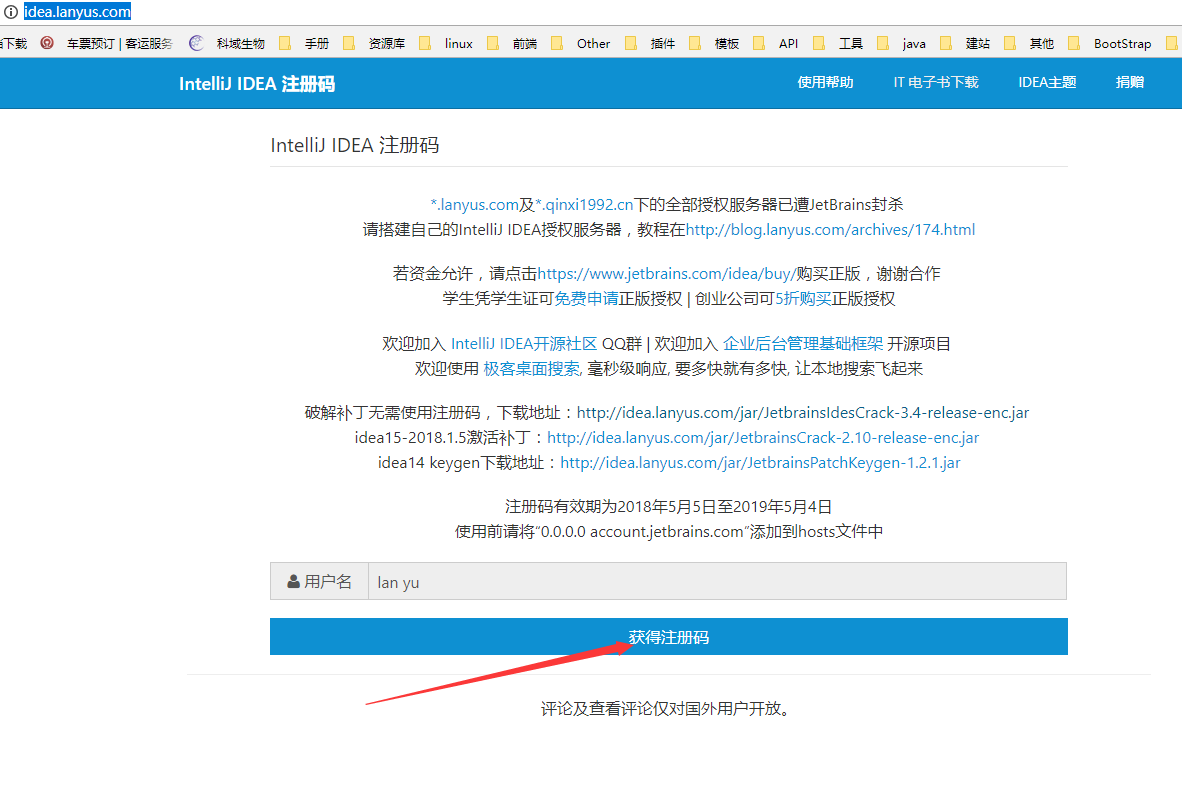Click the 评论及查看评论仅对国外用户开放 text
The height and width of the screenshot is (795, 1182).
click(x=666, y=709)
